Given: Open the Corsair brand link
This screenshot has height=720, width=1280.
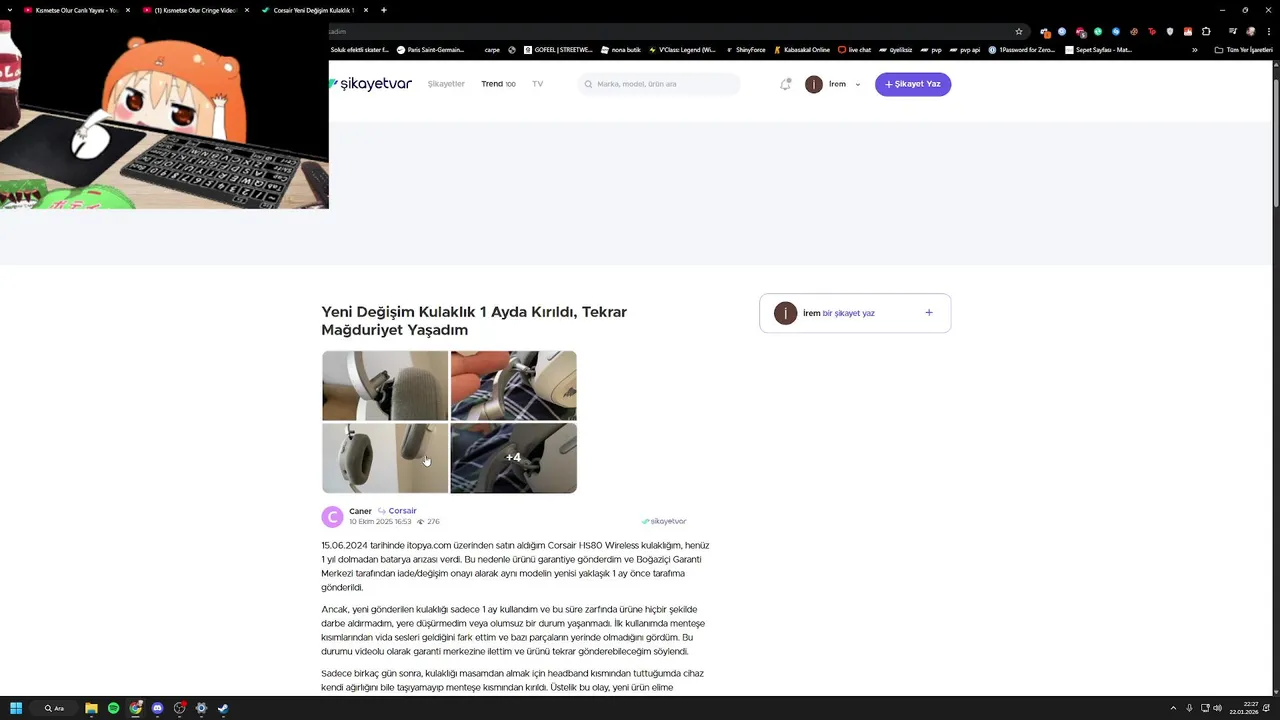Looking at the screenshot, I should pyautogui.click(x=402, y=511).
